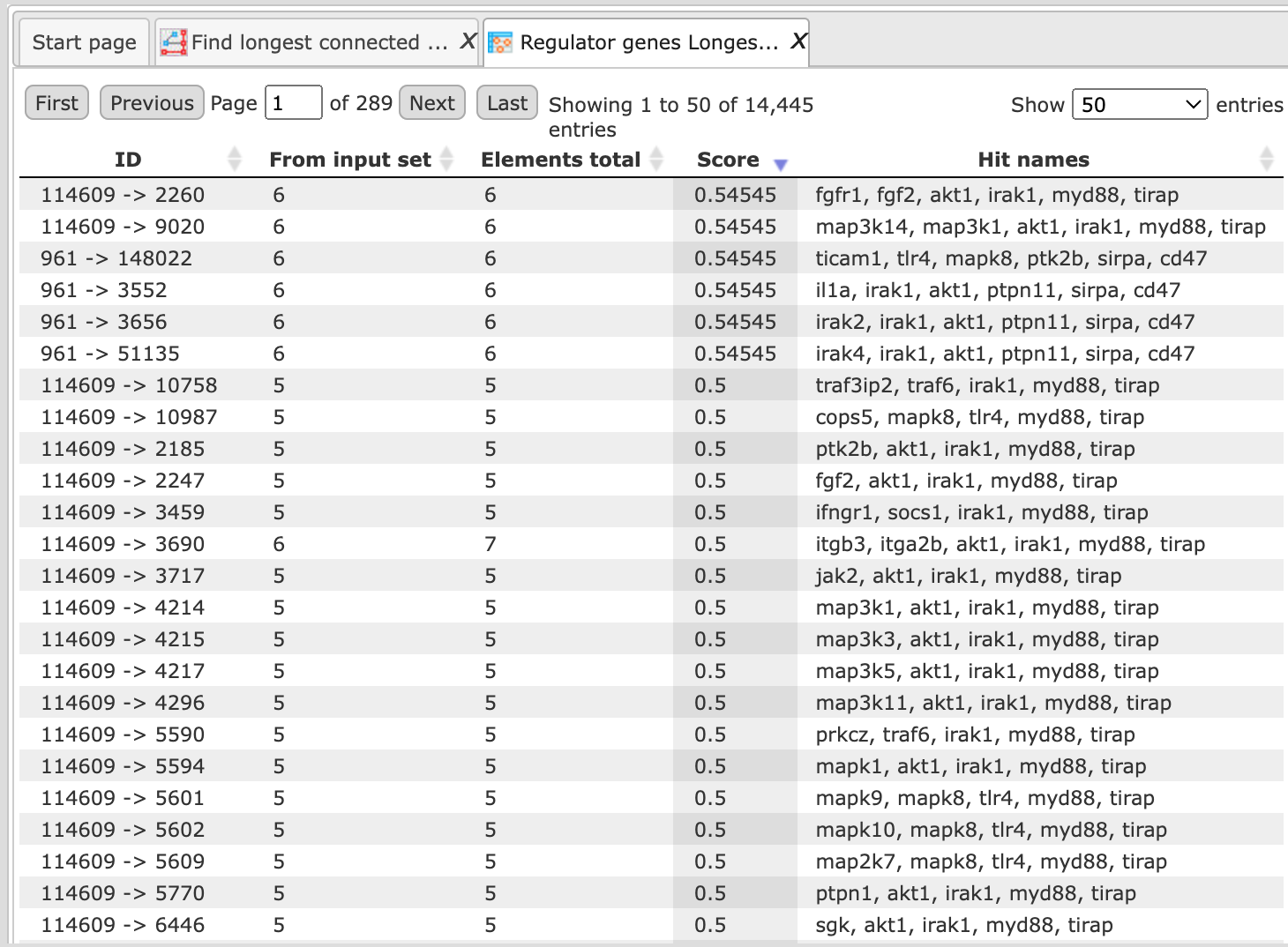Select row 114609 -> 10758
The image size is (1288, 947).
[651, 385]
